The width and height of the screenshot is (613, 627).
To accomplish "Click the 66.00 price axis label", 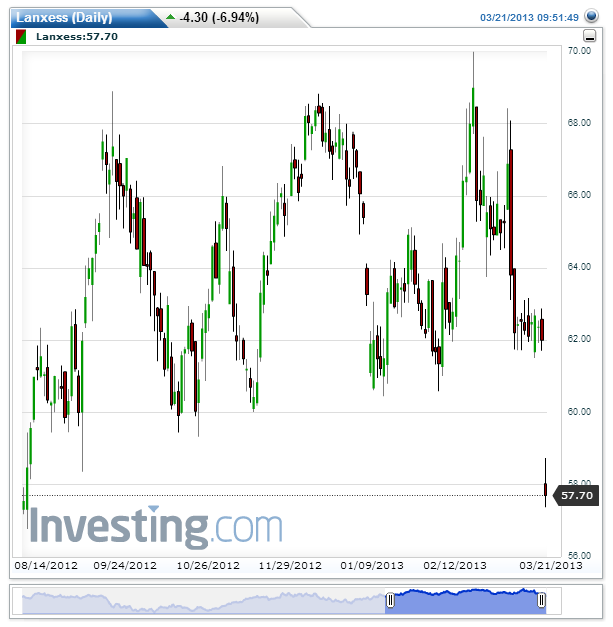I will [x=579, y=194].
